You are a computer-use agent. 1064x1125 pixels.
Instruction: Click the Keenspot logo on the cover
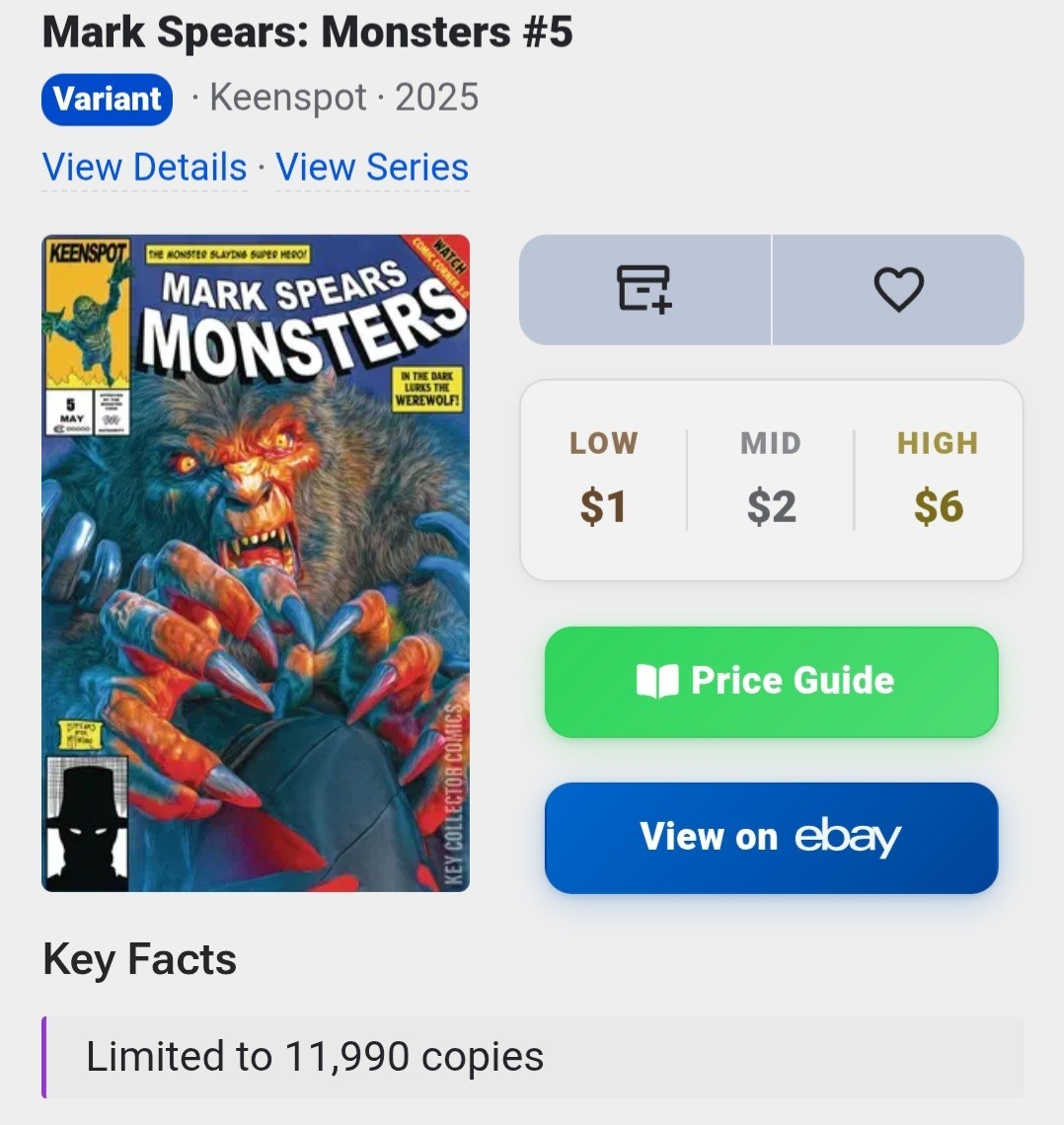(87, 251)
